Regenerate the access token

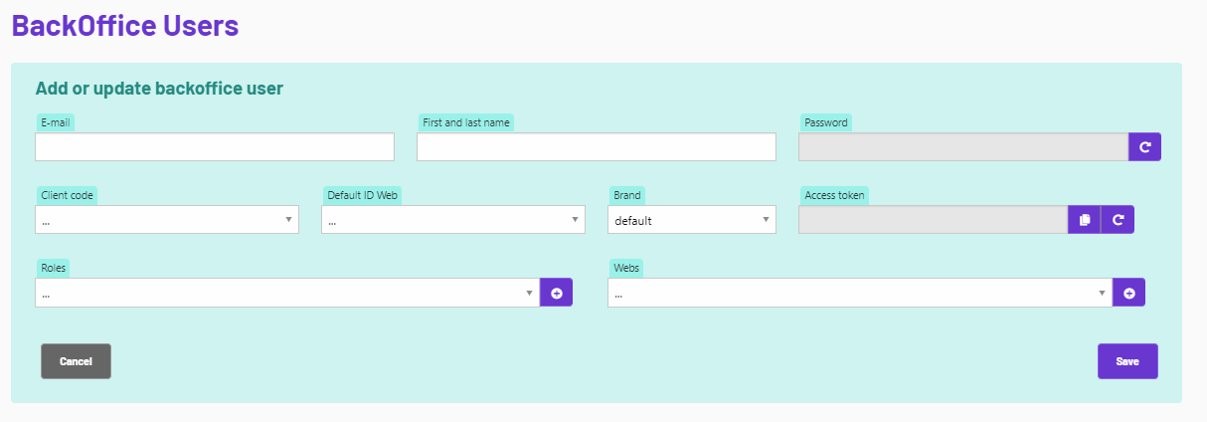pos(1118,219)
